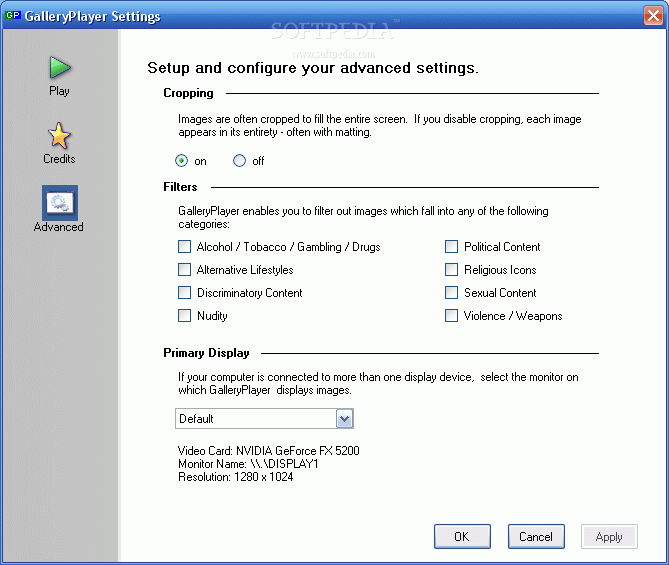Confirm settings with OK
The image size is (669, 565).
point(462,536)
